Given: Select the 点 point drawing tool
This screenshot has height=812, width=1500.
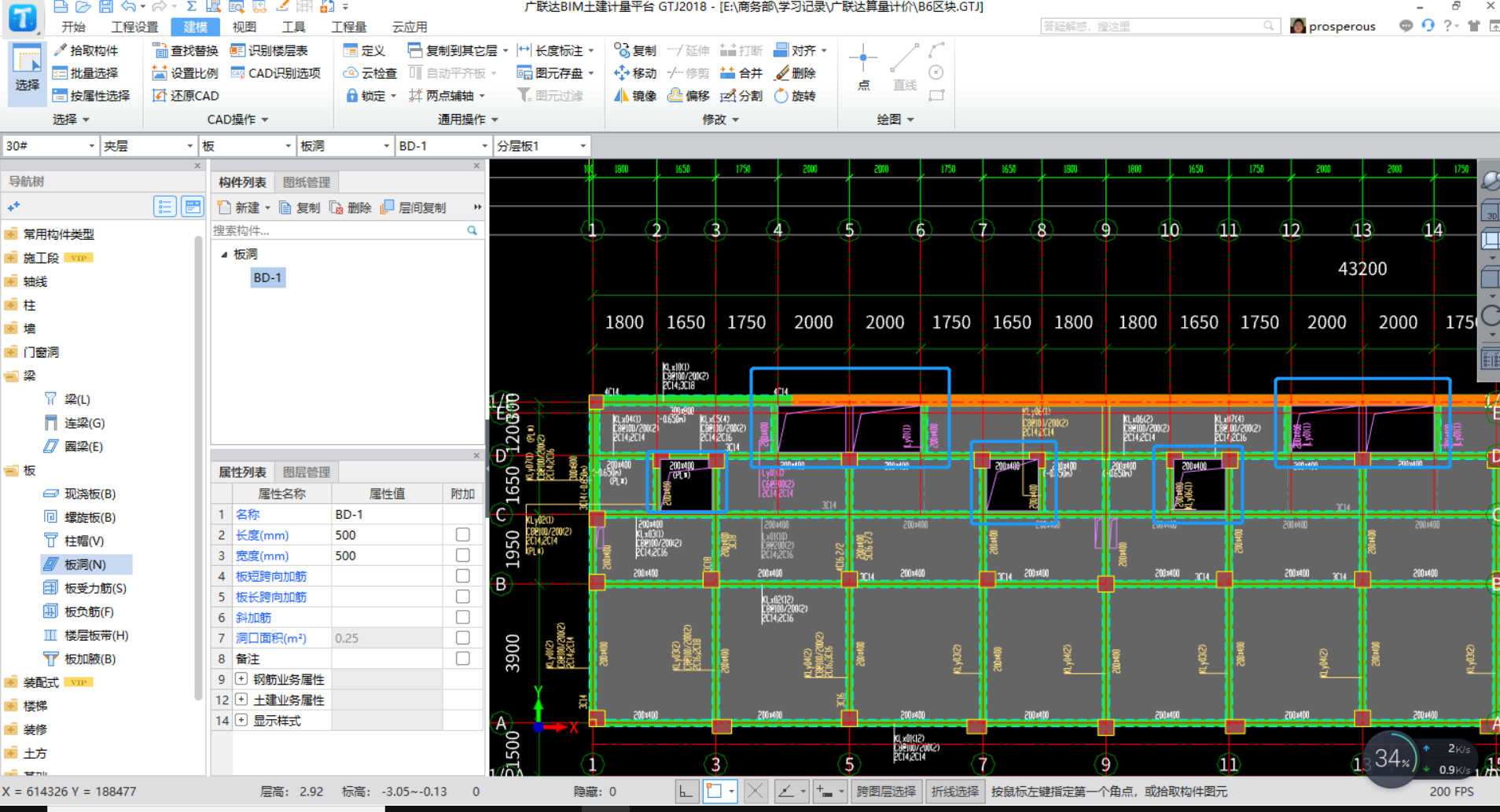Looking at the screenshot, I should tap(863, 68).
